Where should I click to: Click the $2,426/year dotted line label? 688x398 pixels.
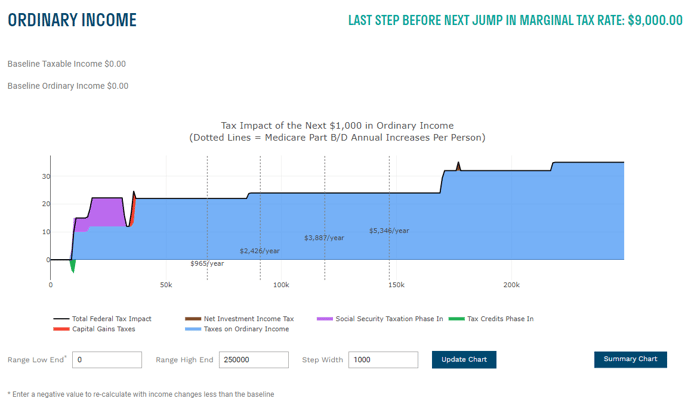tap(259, 251)
